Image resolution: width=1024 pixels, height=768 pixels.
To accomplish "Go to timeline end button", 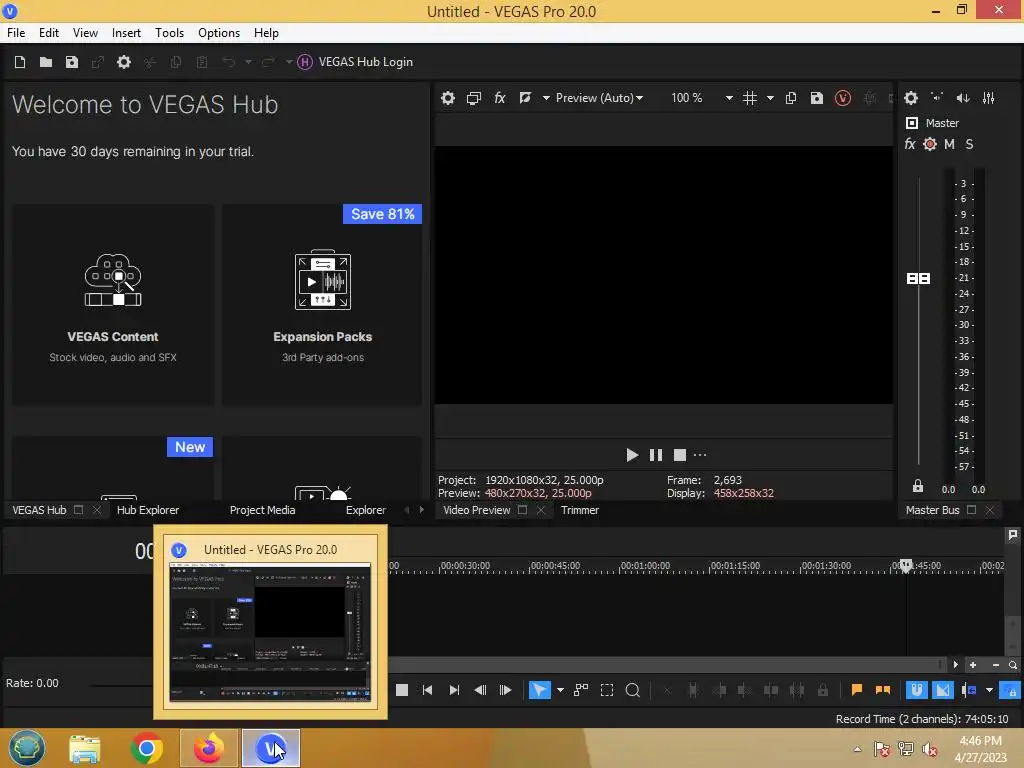I will [x=454, y=690].
